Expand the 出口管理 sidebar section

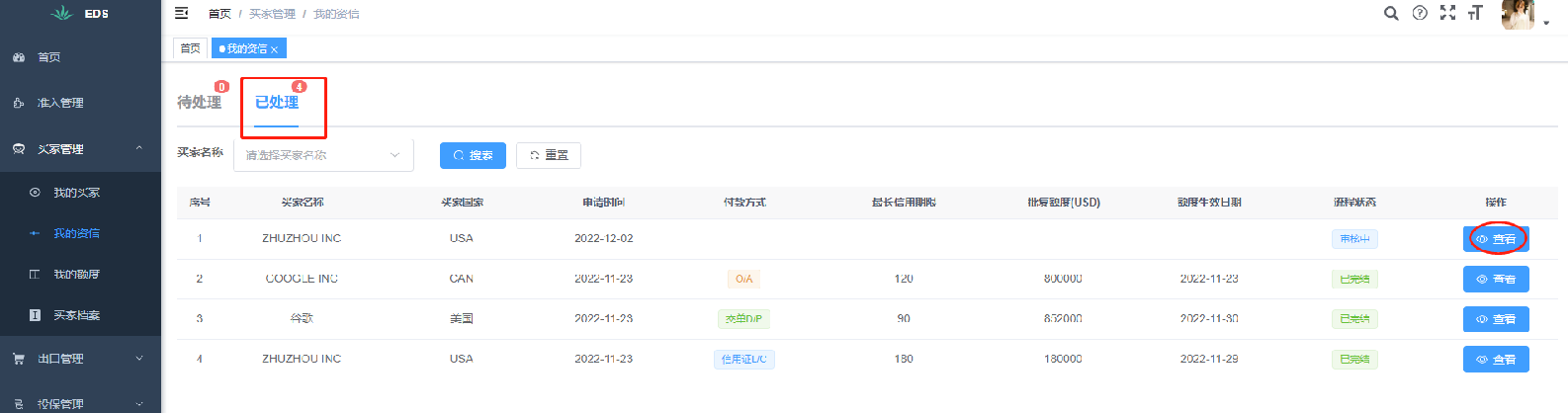point(80,359)
